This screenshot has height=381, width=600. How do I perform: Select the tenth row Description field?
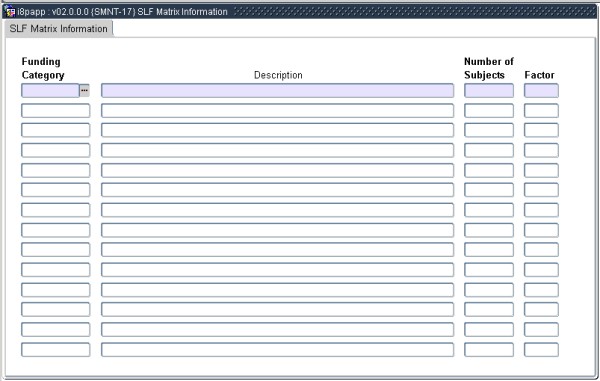click(277, 270)
